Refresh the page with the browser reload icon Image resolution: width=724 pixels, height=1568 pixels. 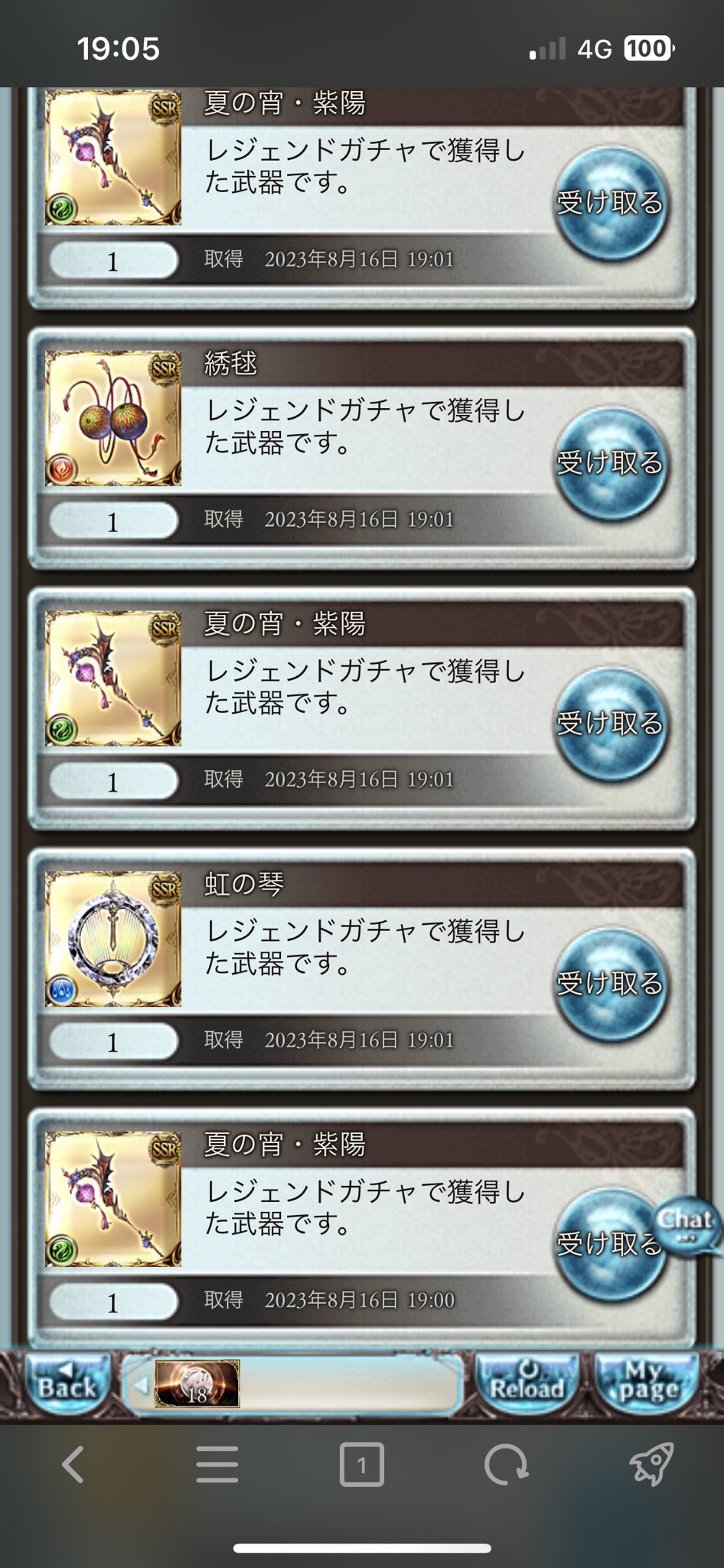(x=506, y=1465)
